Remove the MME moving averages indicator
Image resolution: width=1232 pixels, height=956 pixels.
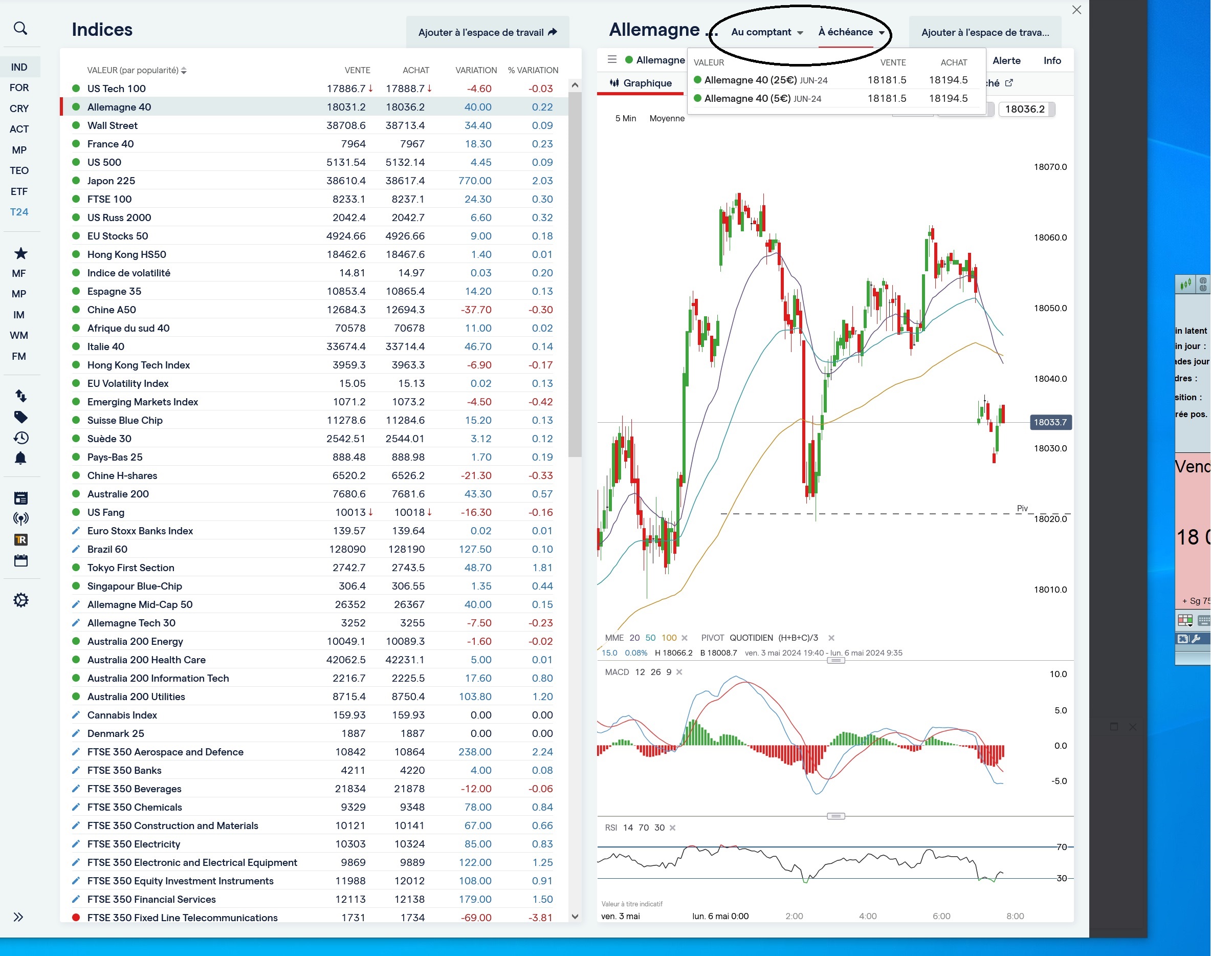click(x=684, y=638)
